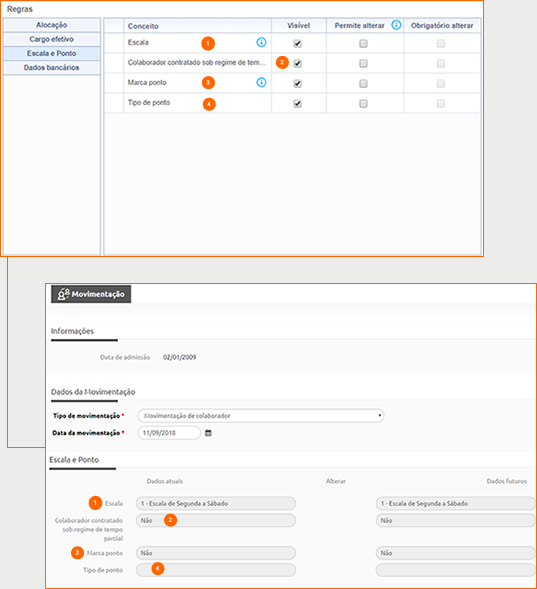This screenshot has height=589, width=537.
Task: Click the current Escala value field
Action: [x=216, y=503]
